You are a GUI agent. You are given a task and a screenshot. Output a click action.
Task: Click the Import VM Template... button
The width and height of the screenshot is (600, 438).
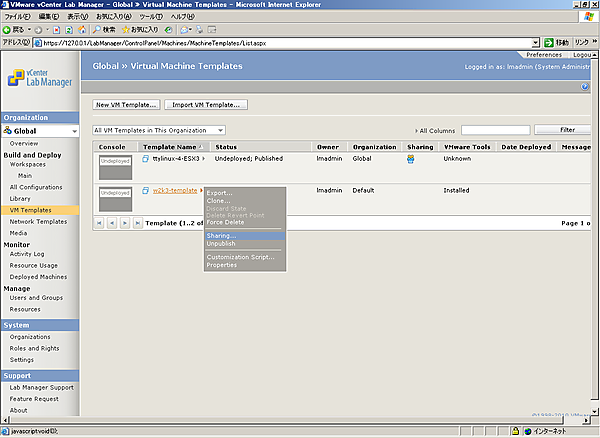(205, 104)
